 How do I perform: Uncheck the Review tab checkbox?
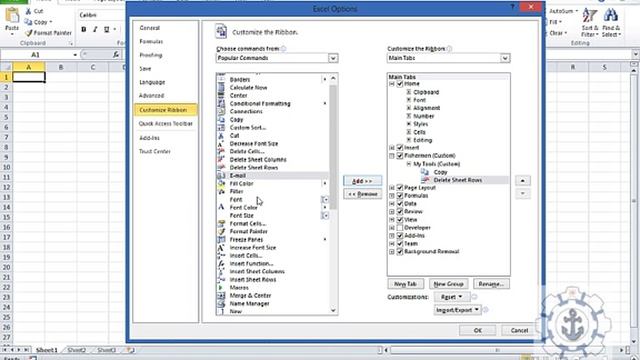coord(400,211)
